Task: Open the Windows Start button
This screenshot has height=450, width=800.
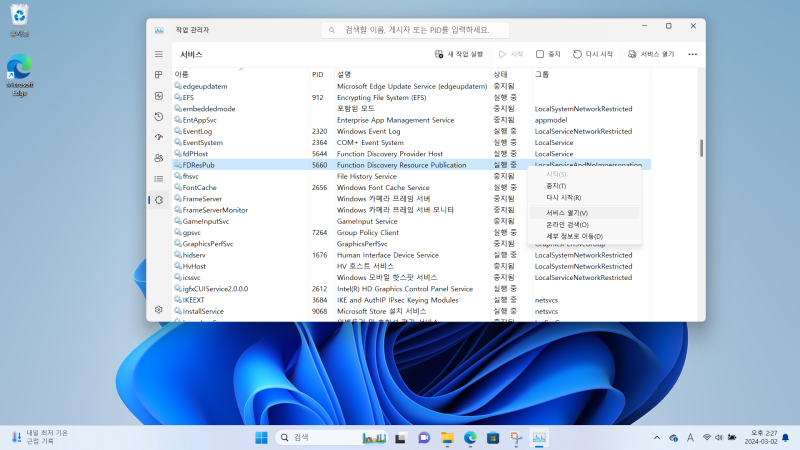Action: pos(261,438)
